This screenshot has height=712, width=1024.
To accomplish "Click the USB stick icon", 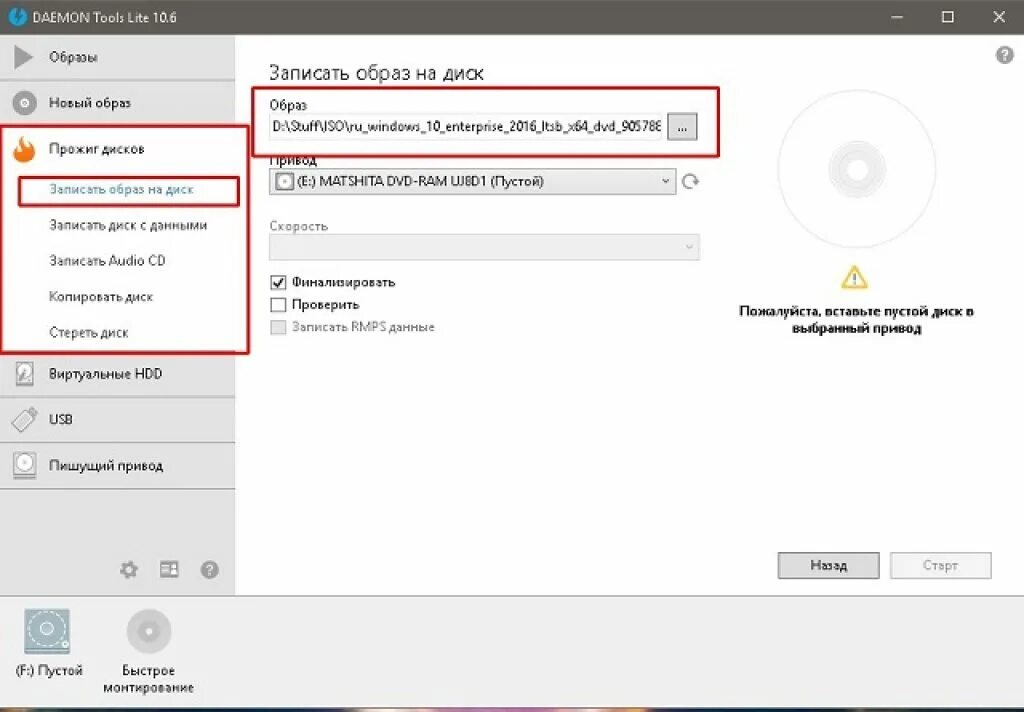I will point(25,419).
